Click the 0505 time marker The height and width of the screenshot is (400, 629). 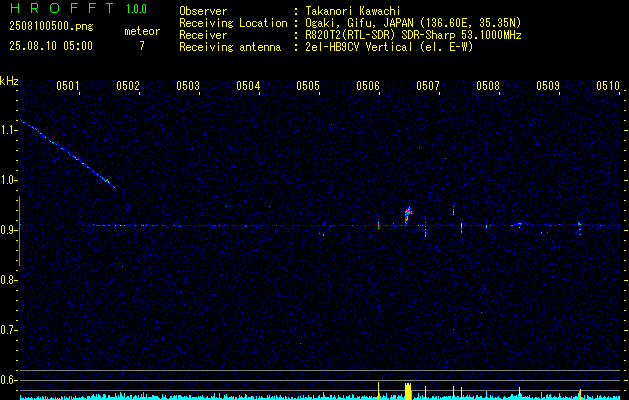(x=308, y=86)
